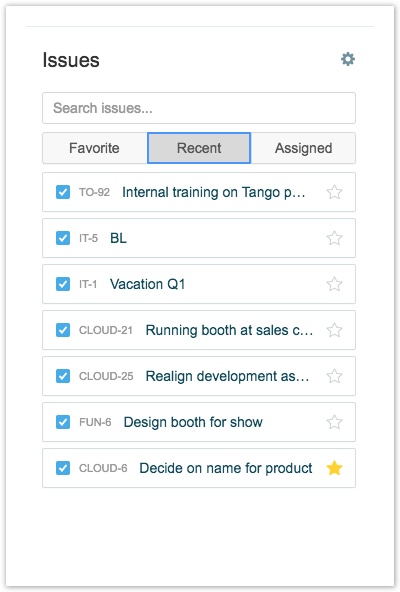The image size is (400, 592).
Task: Open issue Decide on name for product
Action: (x=226, y=468)
